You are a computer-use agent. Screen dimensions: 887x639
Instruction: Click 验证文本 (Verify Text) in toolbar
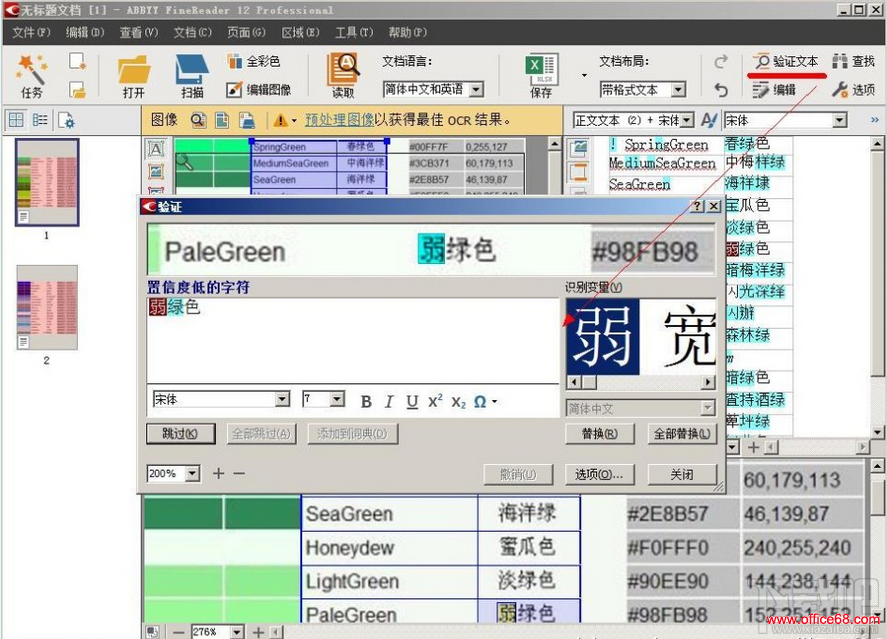[x=786, y=62]
